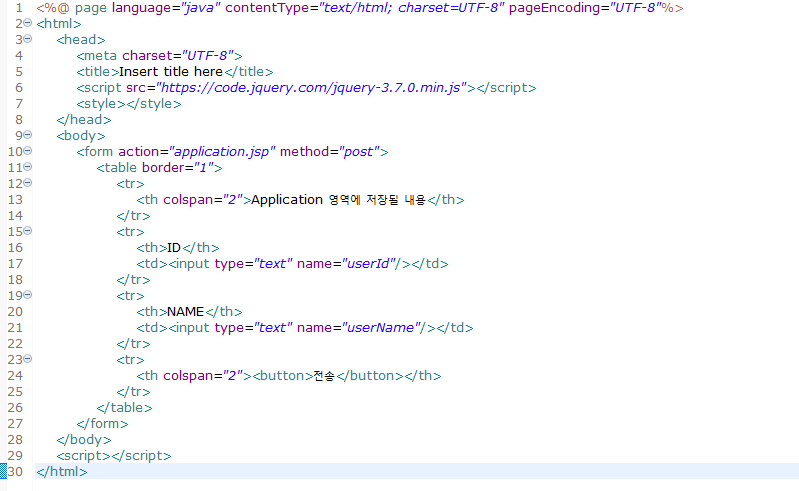Image resolution: width=799 pixels, height=491 pixels.
Task: Click the closing </head> tag on line 8
Action: 84,120
